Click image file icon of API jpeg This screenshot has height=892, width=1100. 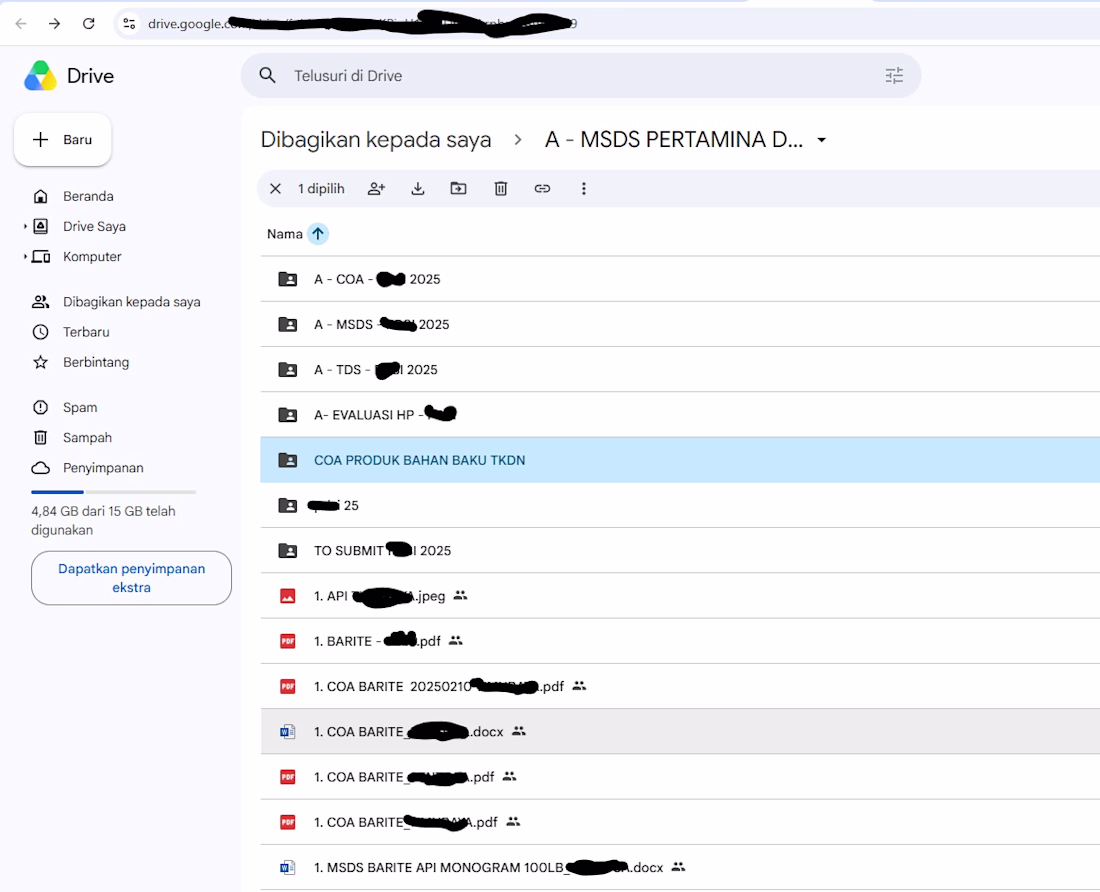288,596
